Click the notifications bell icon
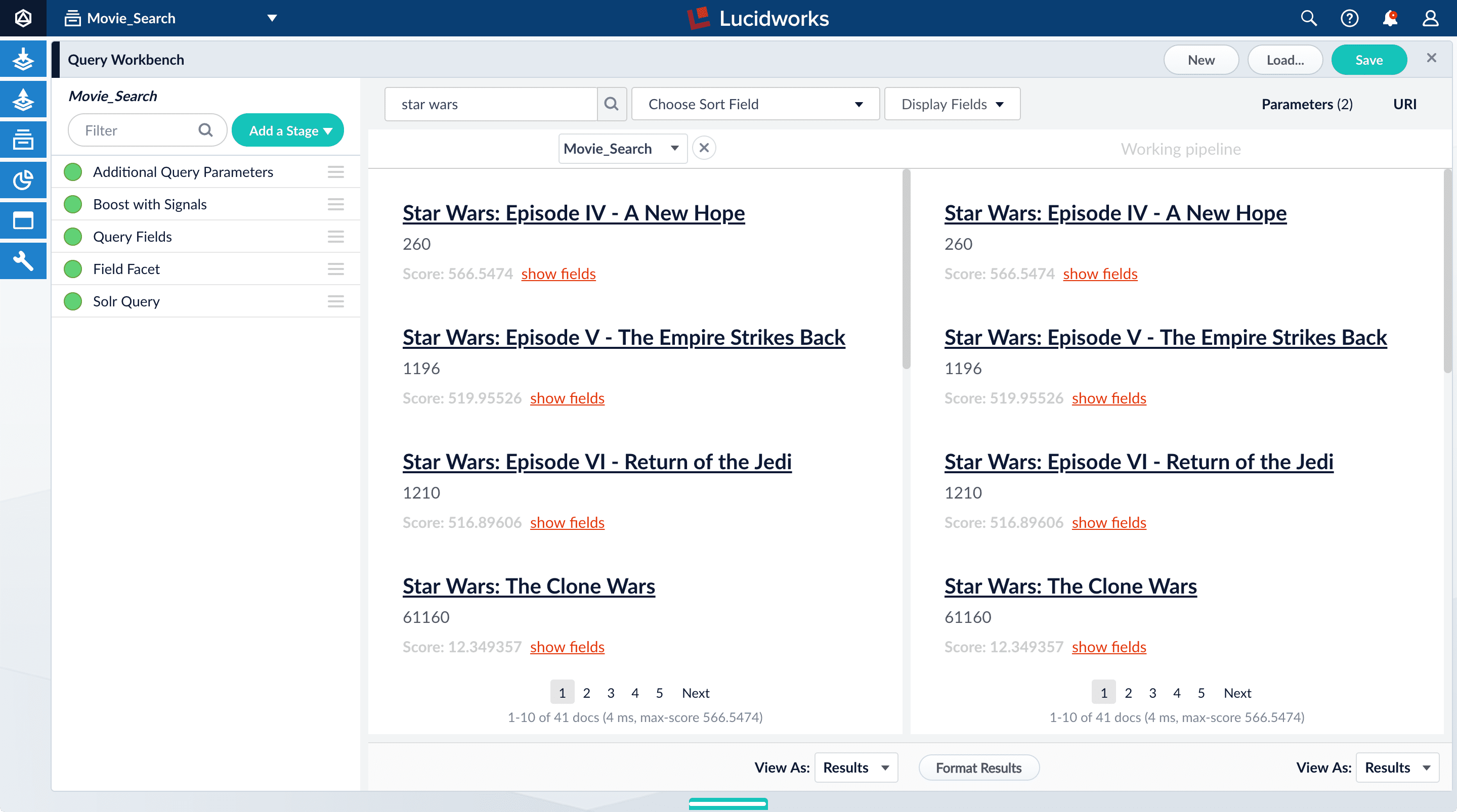1457x812 pixels. click(x=1390, y=19)
